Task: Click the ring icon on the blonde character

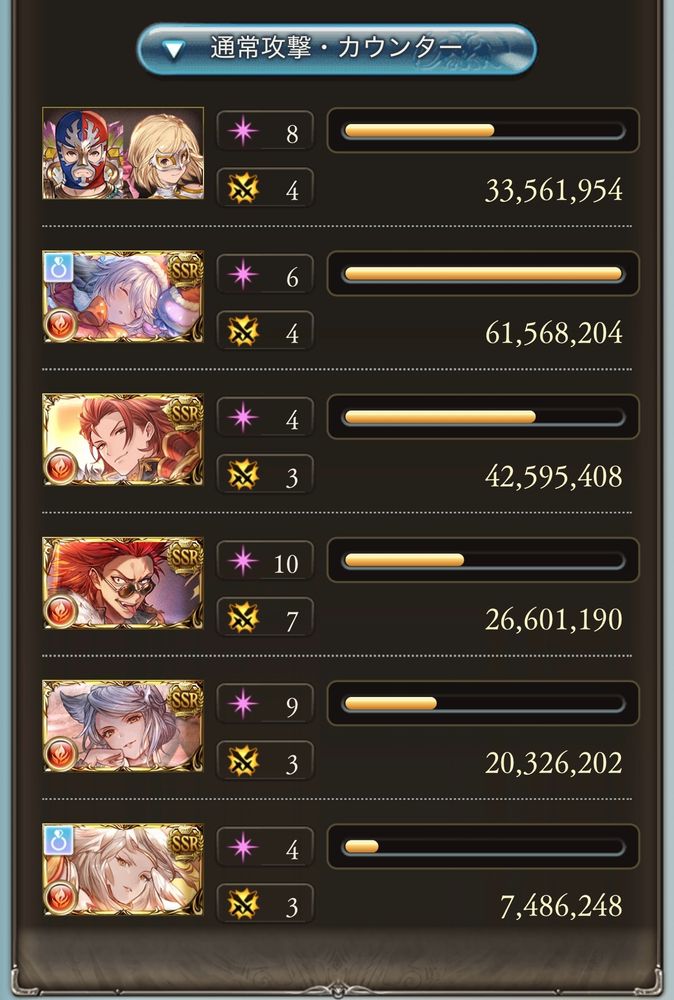Action: tap(58, 841)
